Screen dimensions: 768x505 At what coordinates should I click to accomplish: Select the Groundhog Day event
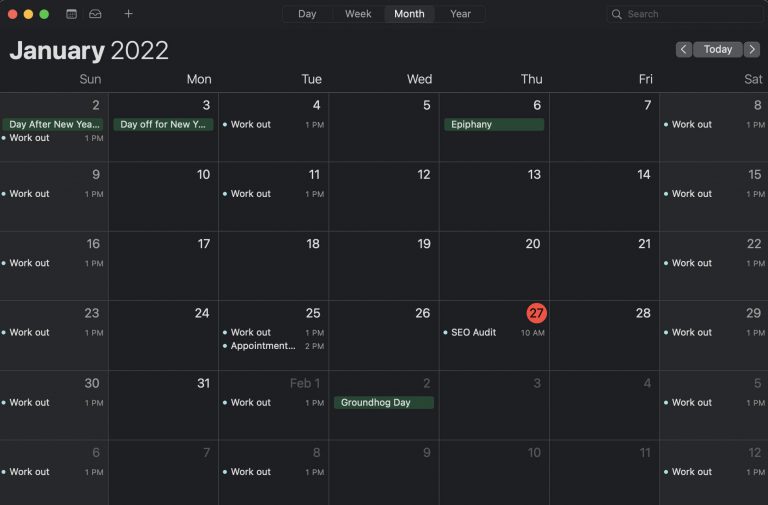coord(384,402)
